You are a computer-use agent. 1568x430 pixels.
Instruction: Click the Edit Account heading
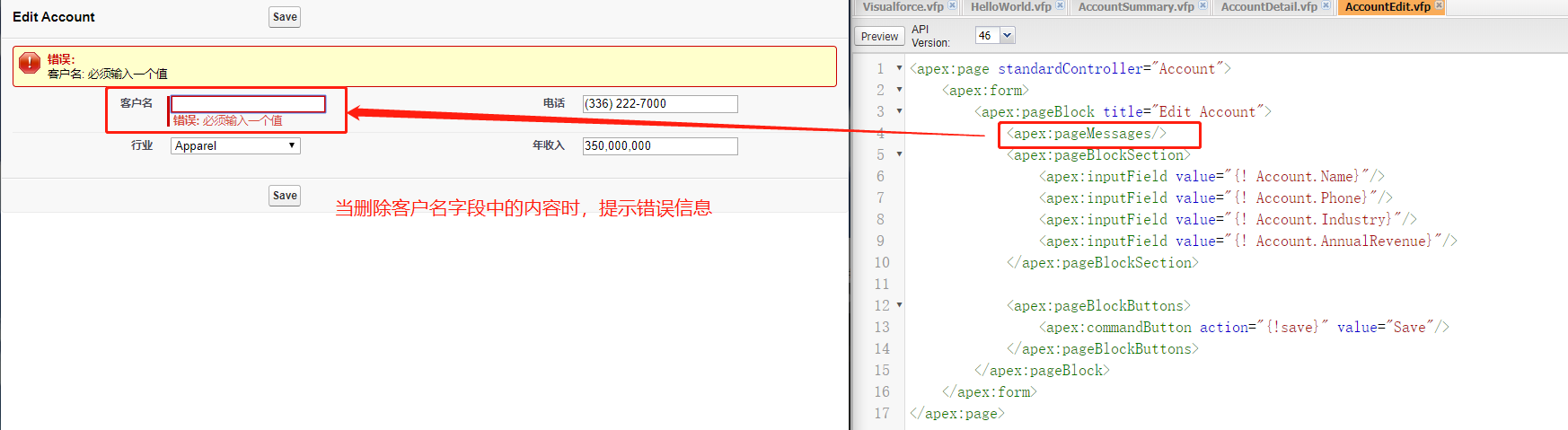pos(54,17)
